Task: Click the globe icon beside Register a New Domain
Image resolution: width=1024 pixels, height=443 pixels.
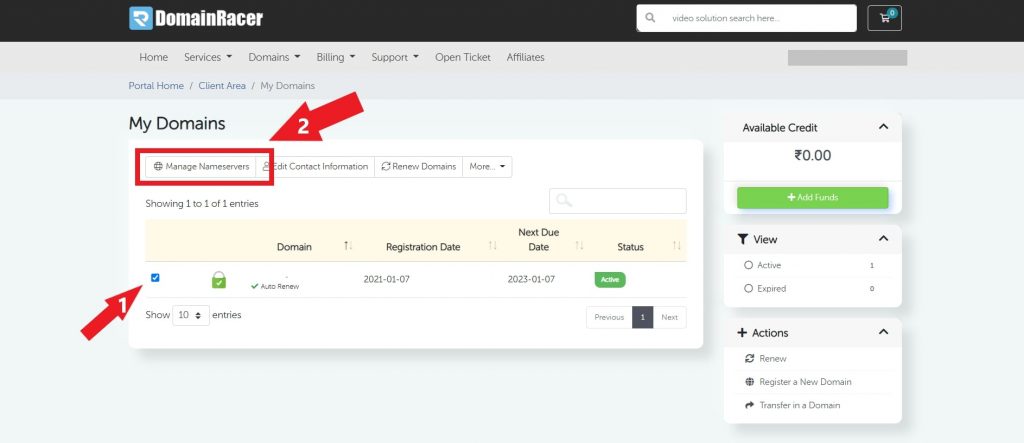Action: (750, 382)
